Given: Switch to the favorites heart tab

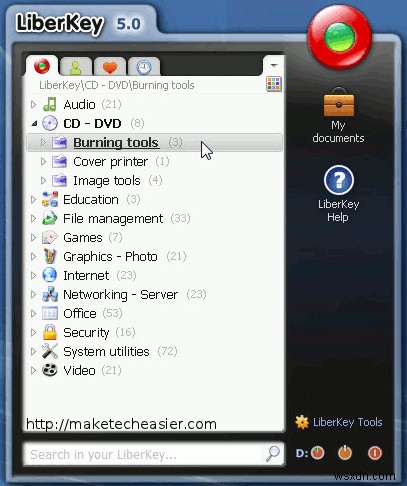Looking at the screenshot, I should click(110, 67).
